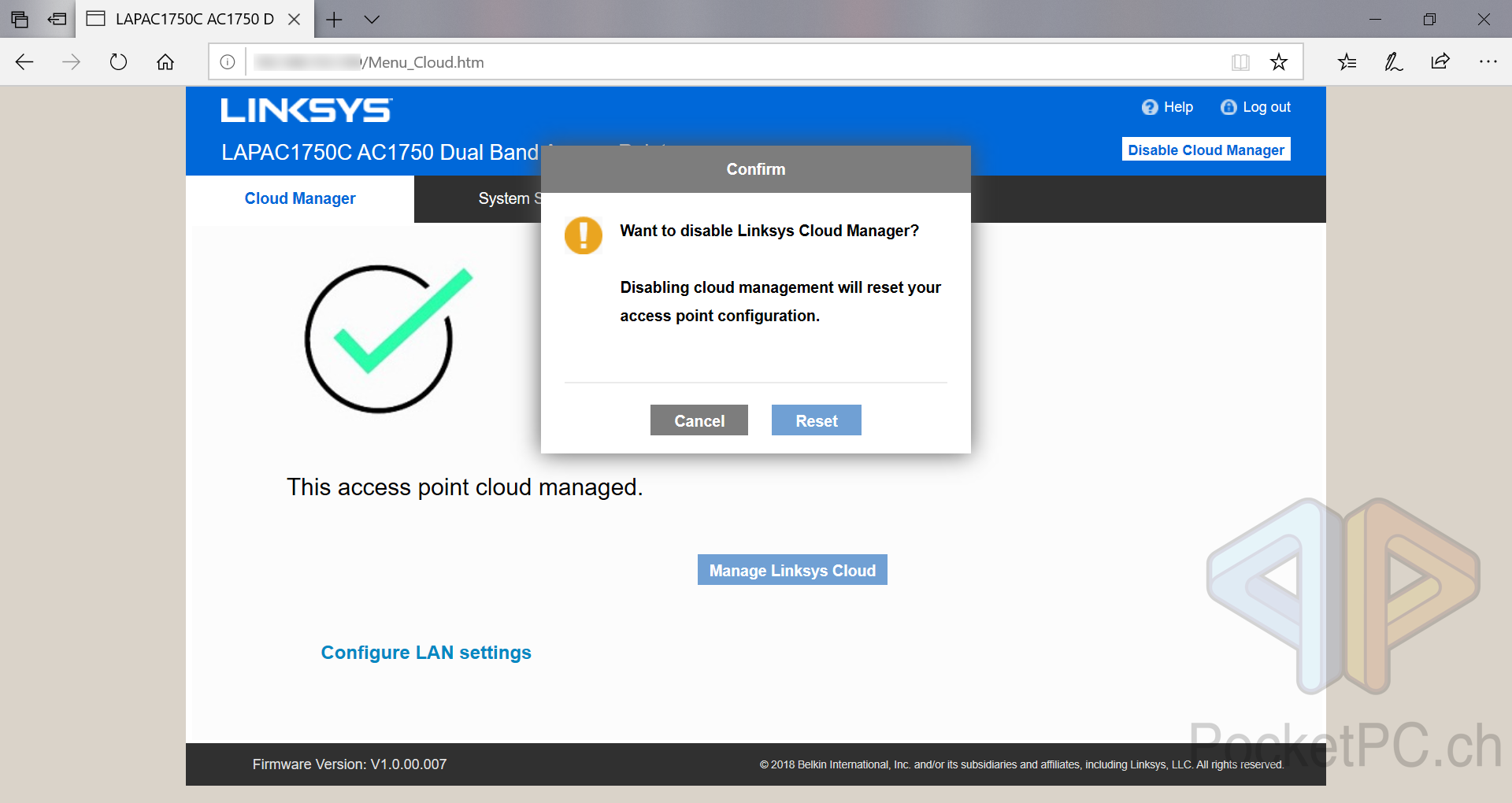The height and width of the screenshot is (803, 1512).
Task: Click Cancel in the Confirm dialog
Action: click(x=699, y=420)
